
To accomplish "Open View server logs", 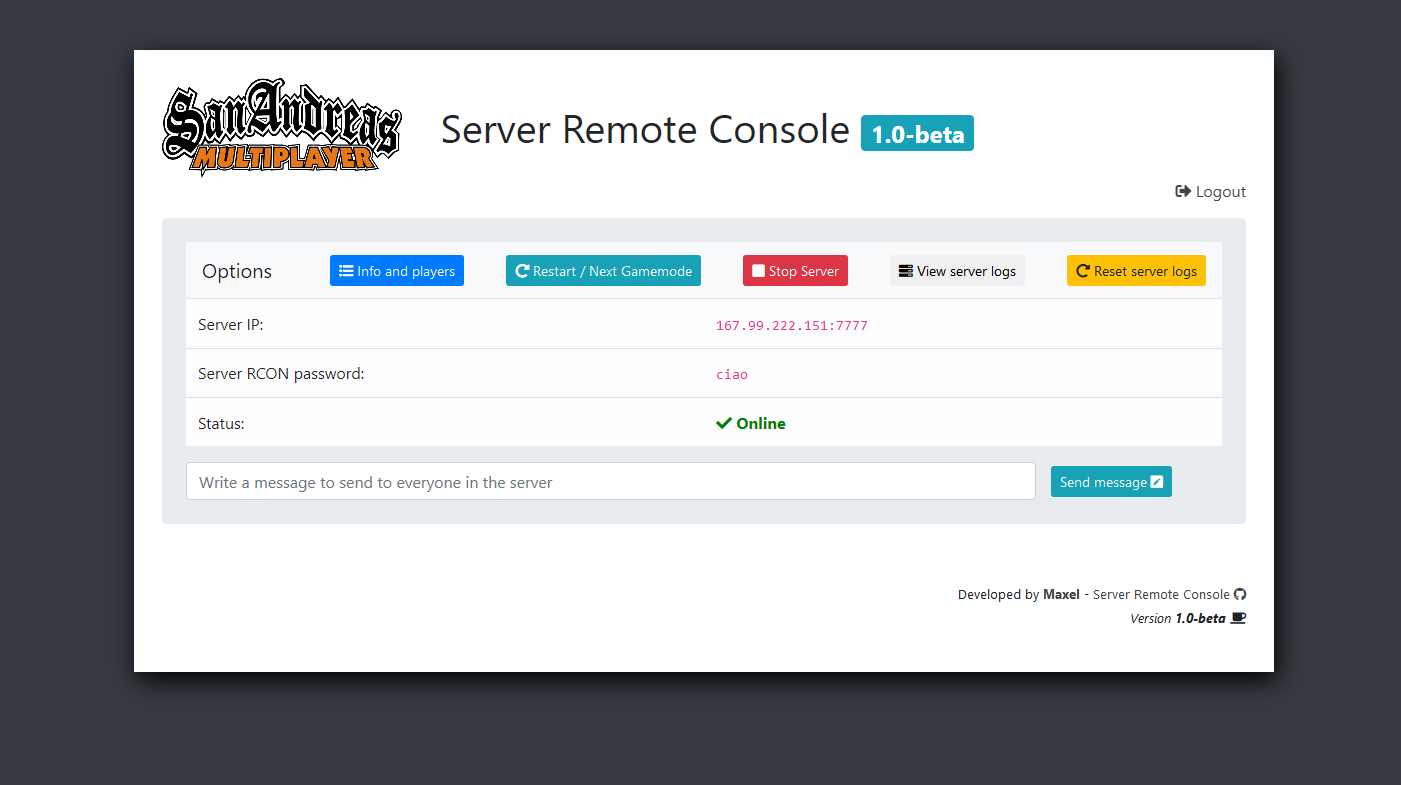I will [957, 271].
